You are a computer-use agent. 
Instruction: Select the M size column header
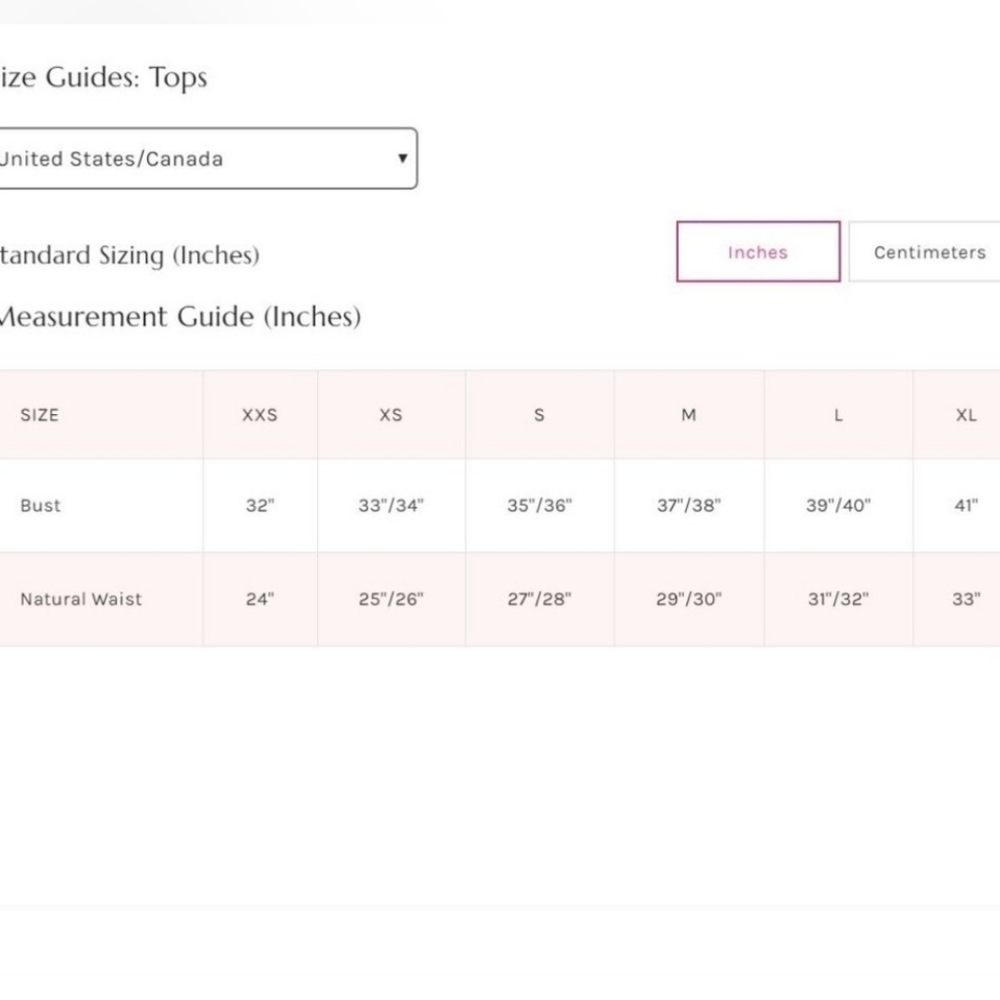689,415
